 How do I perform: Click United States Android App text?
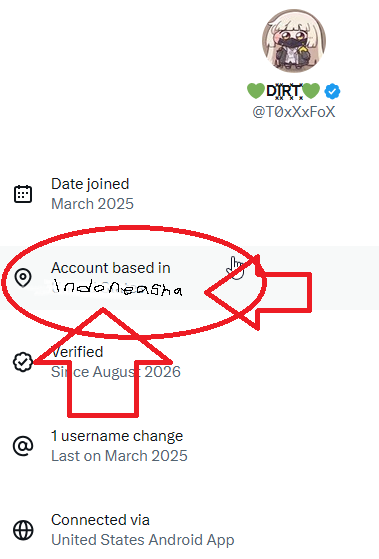tap(143, 540)
